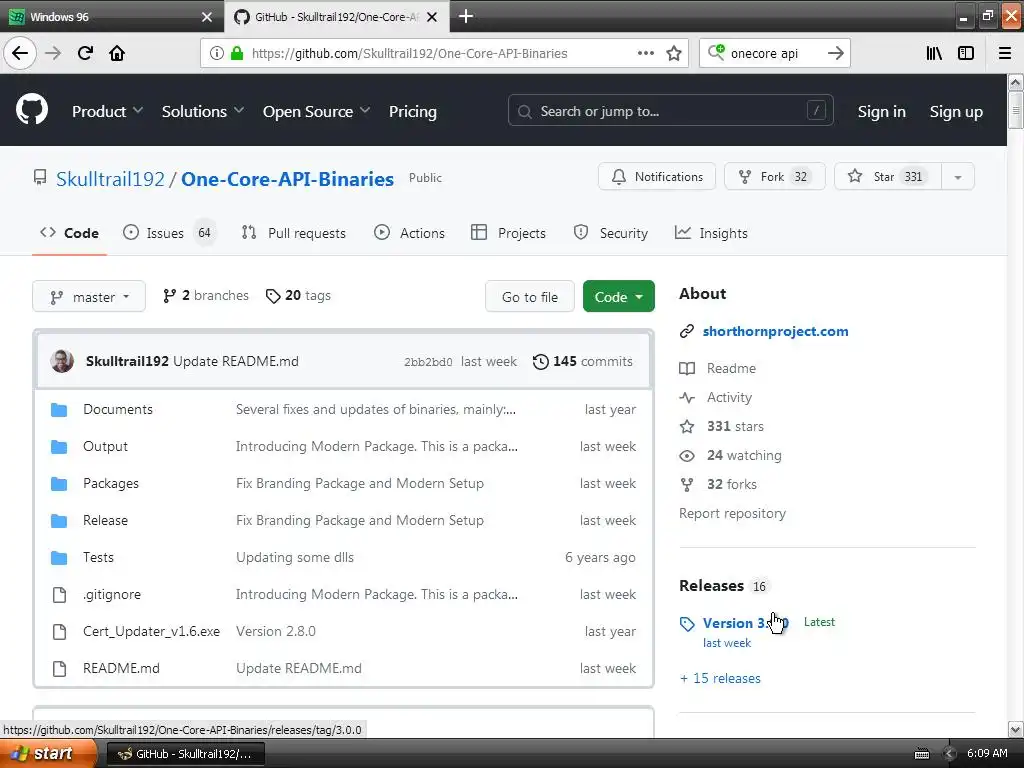Expand the Product menu
The height and width of the screenshot is (768, 1024).
click(107, 111)
